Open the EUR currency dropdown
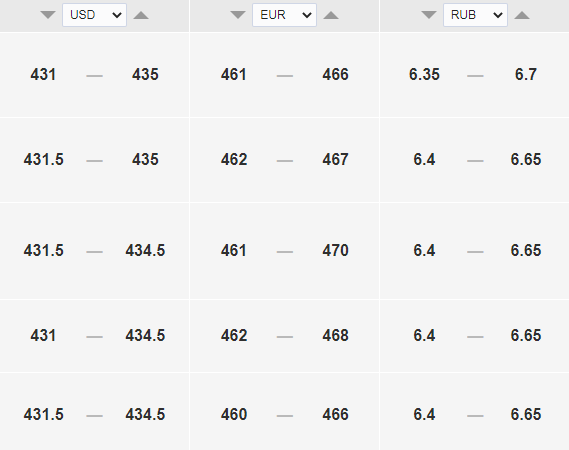The height and width of the screenshot is (450, 569). (284, 15)
